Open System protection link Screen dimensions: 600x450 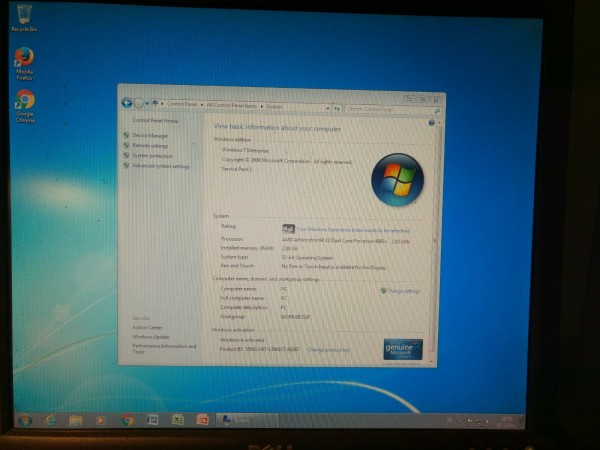click(152, 156)
